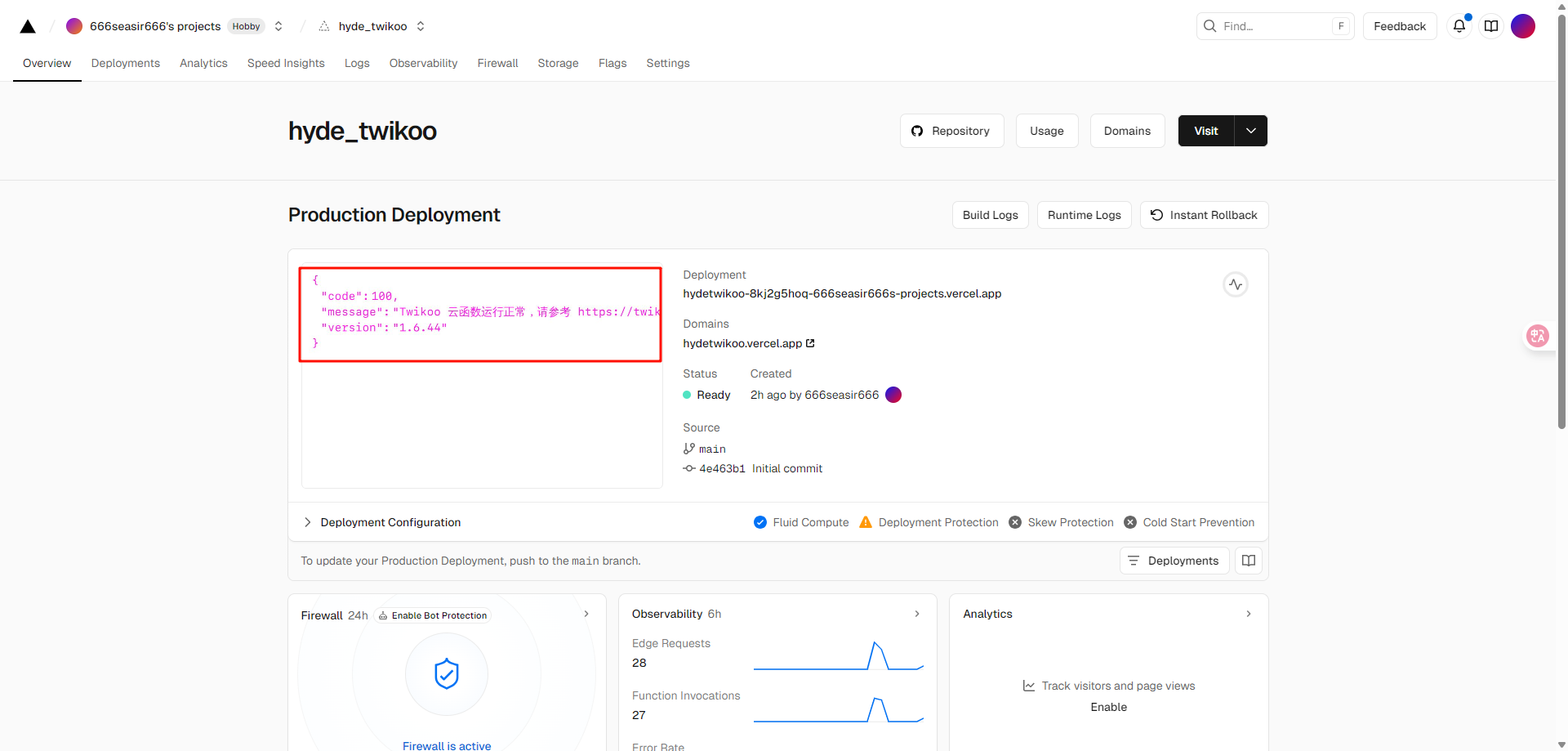Click the page vertical scrollbar

1561,221
